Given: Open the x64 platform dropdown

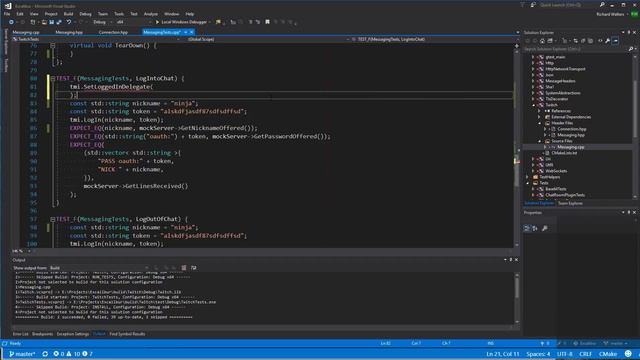Looking at the screenshot, I should (x=133, y=22).
